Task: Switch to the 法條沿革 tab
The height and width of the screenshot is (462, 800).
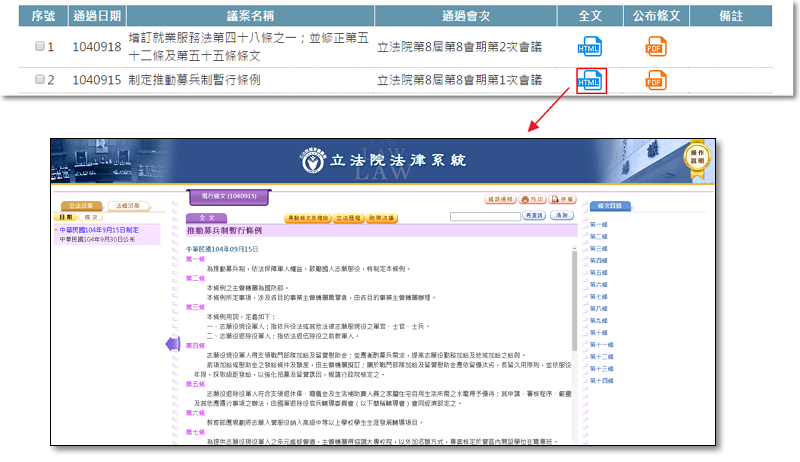Action: (126, 205)
